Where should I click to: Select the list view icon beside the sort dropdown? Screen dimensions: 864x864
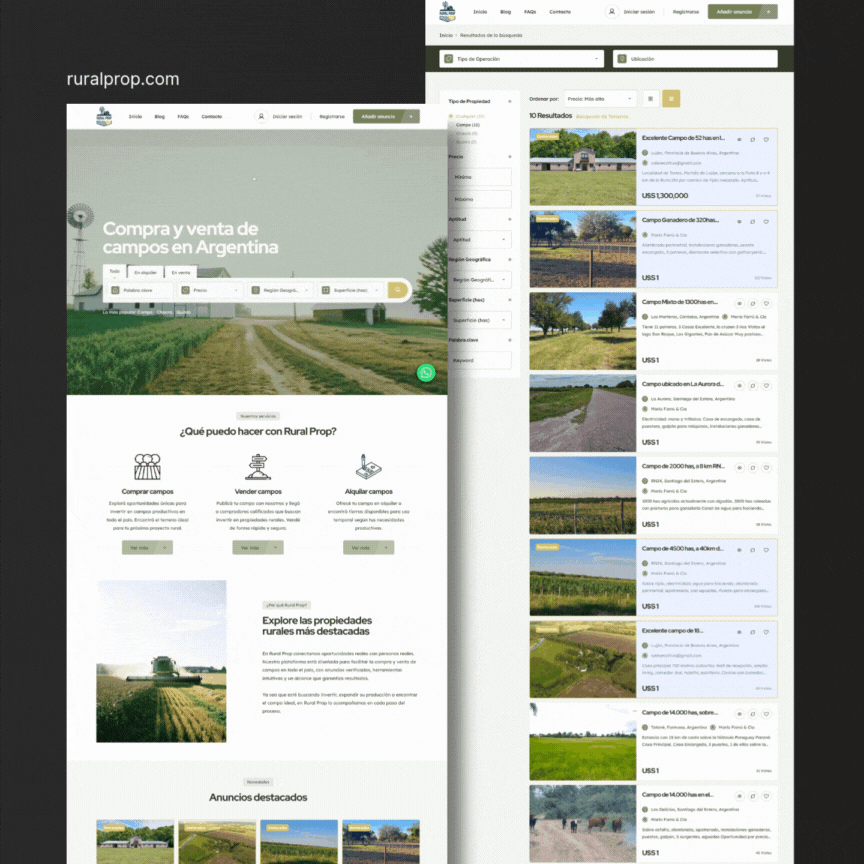(650, 99)
